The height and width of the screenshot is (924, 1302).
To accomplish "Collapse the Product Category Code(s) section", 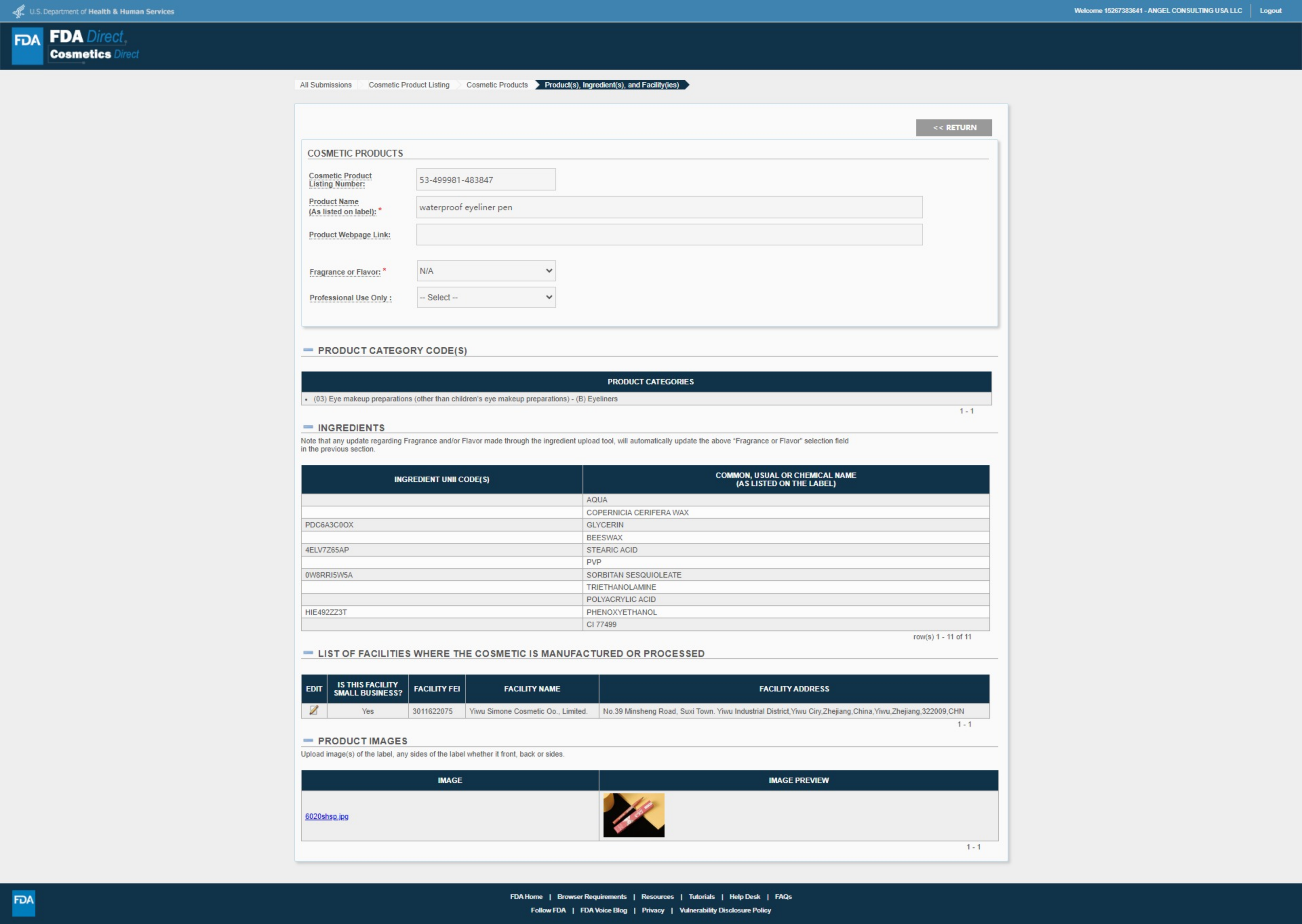I will click(308, 350).
